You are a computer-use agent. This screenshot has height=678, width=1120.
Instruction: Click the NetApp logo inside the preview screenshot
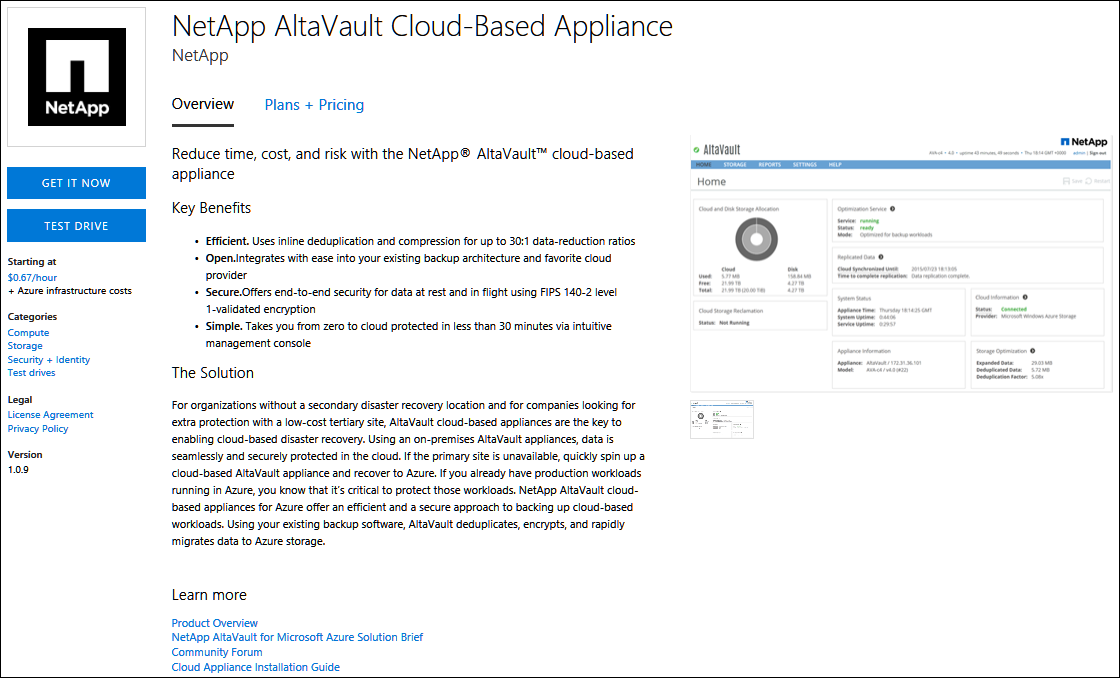coord(1084,142)
